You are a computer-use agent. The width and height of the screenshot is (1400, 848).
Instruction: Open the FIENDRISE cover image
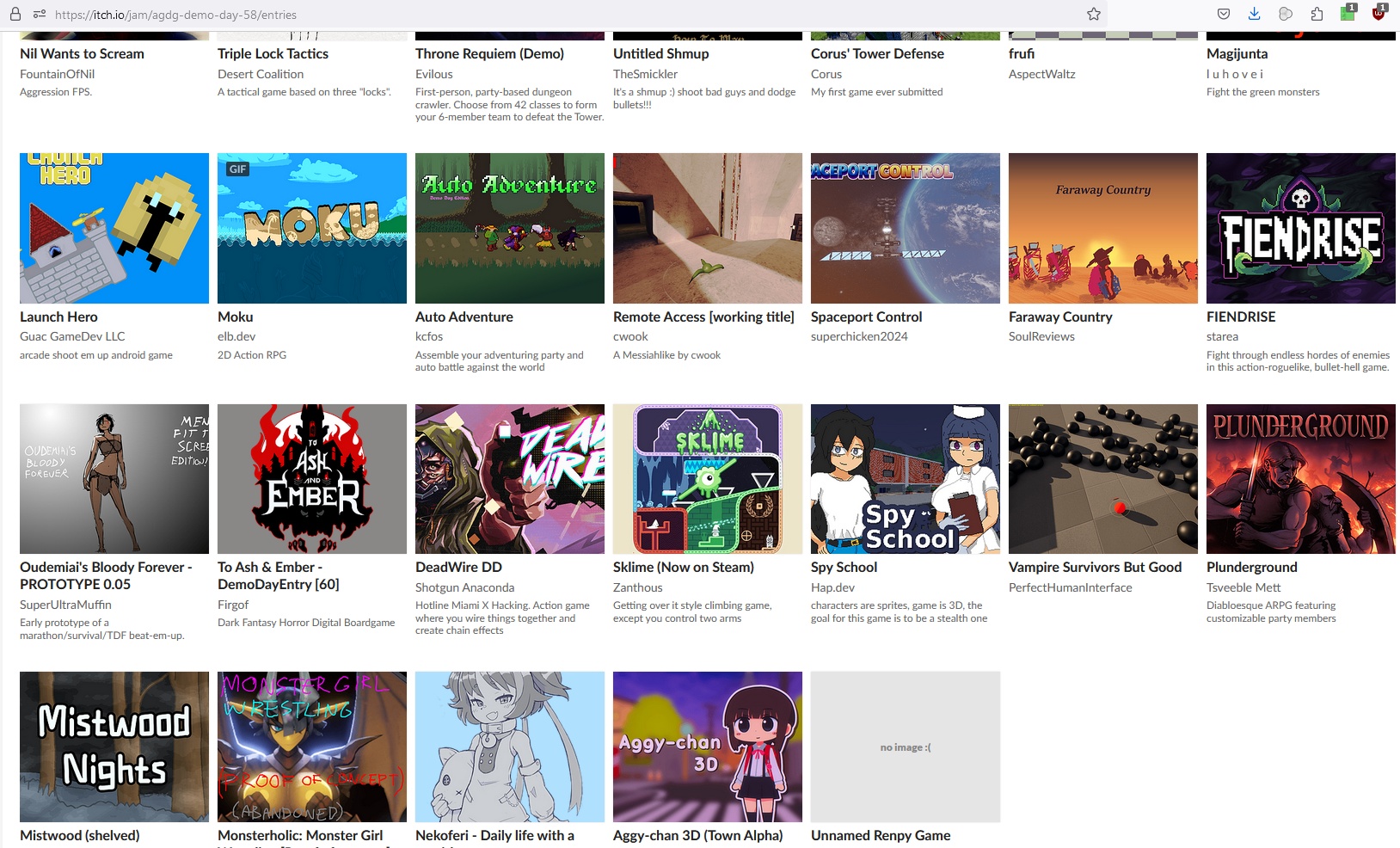pyautogui.click(x=1301, y=228)
